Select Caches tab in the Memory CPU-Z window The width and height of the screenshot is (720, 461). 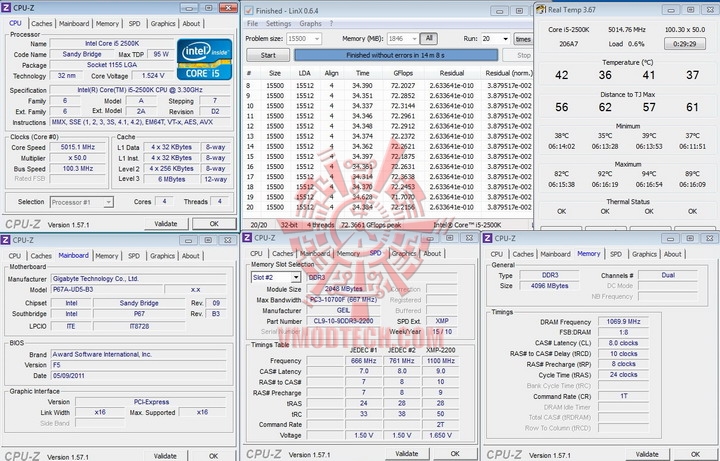523,254
